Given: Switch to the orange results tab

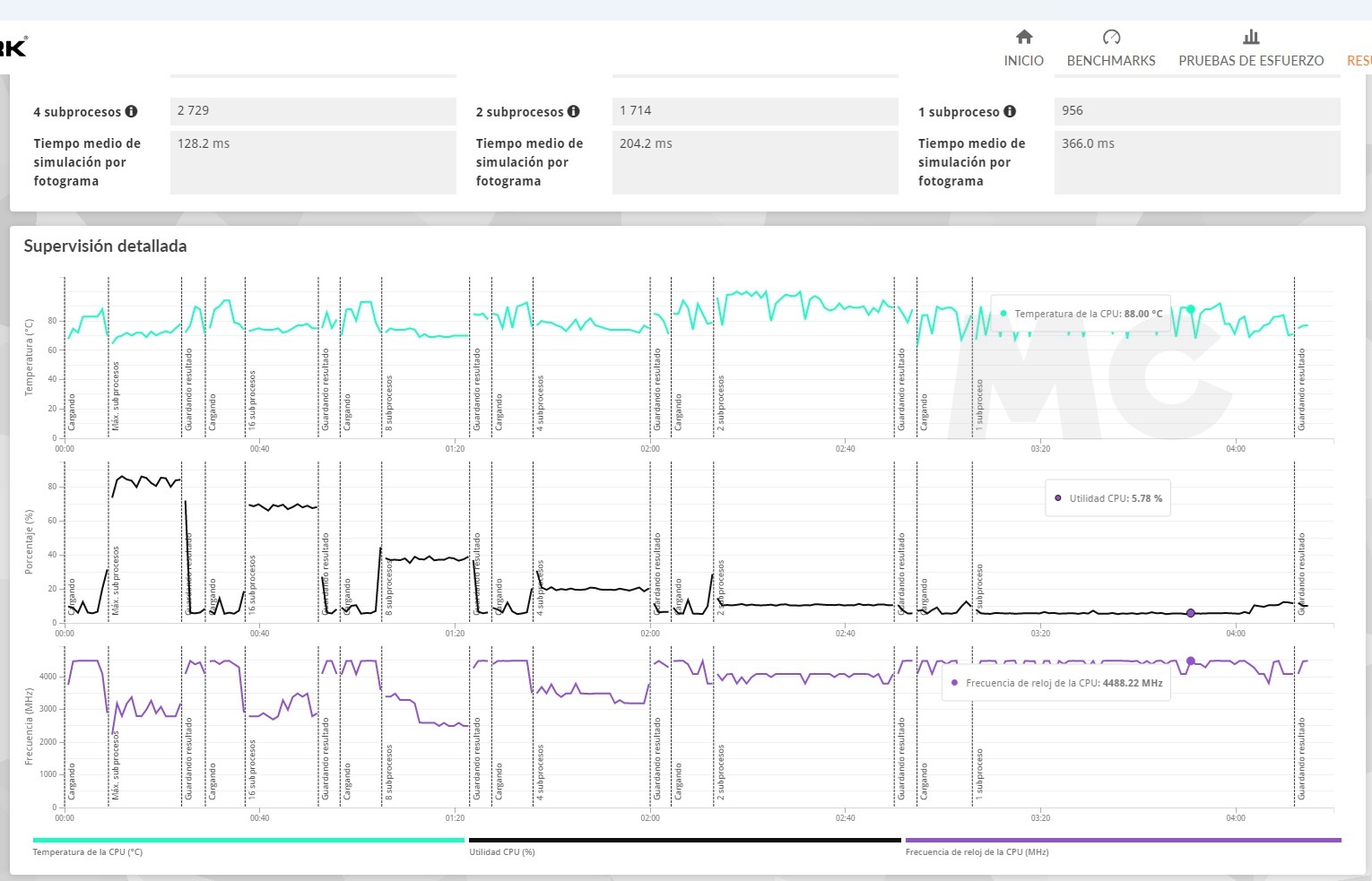Looking at the screenshot, I should (1359, 60).
